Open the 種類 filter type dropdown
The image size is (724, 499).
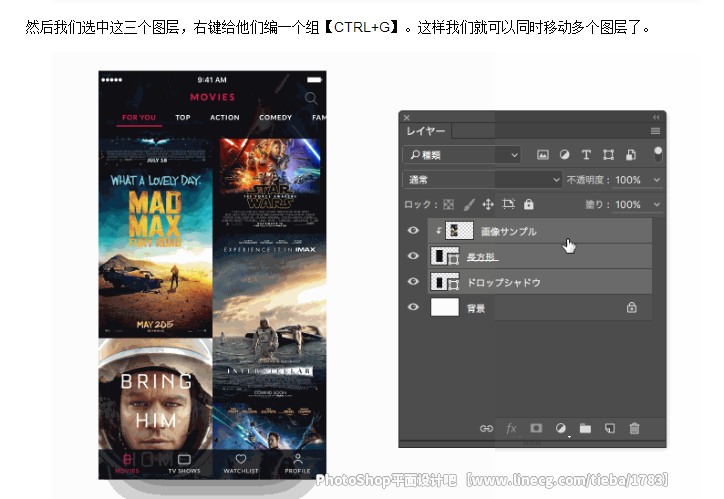pos(462,155)
